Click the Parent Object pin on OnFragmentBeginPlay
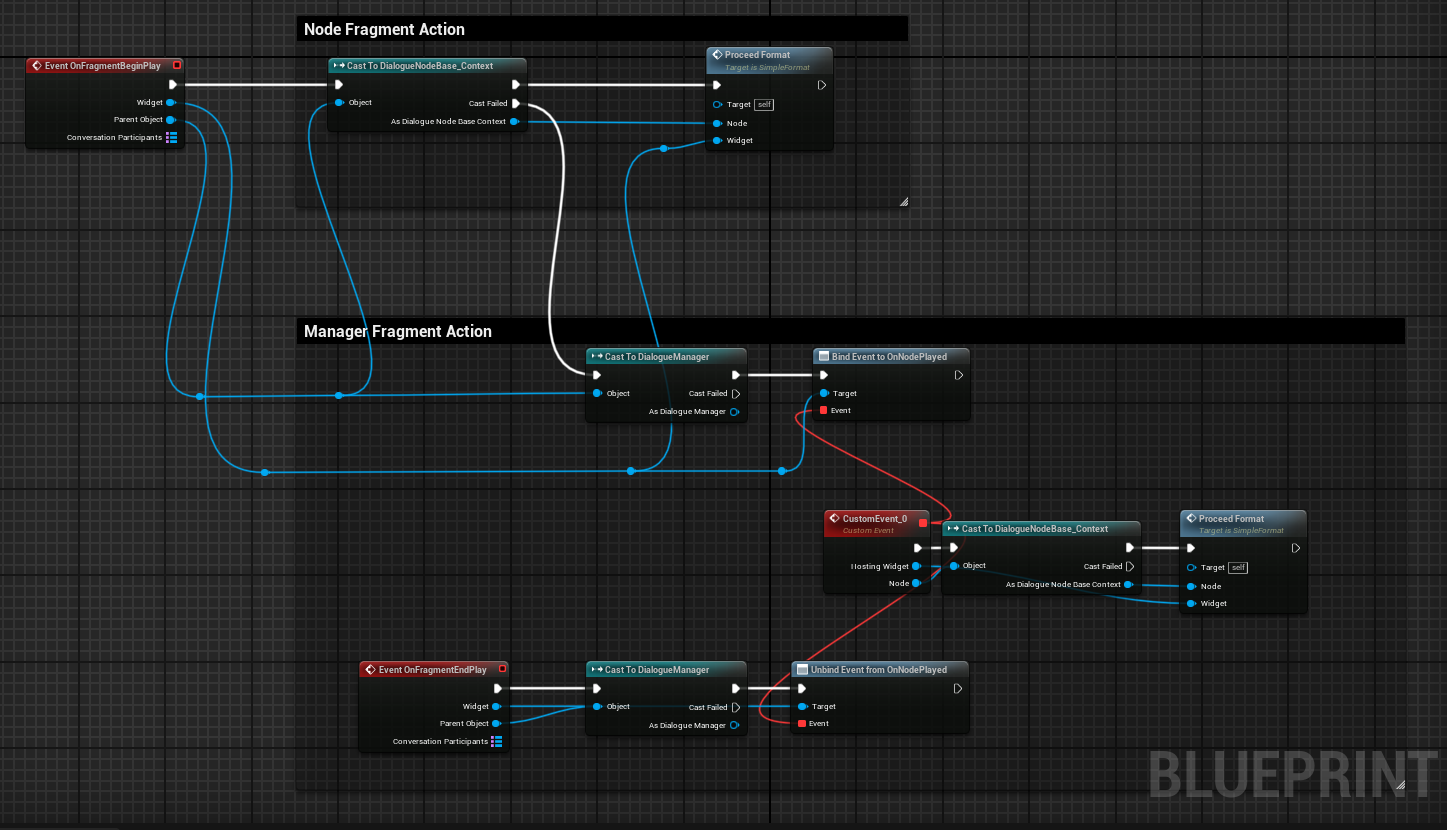This screenshot has width=1447, height=830. point(171,120)
